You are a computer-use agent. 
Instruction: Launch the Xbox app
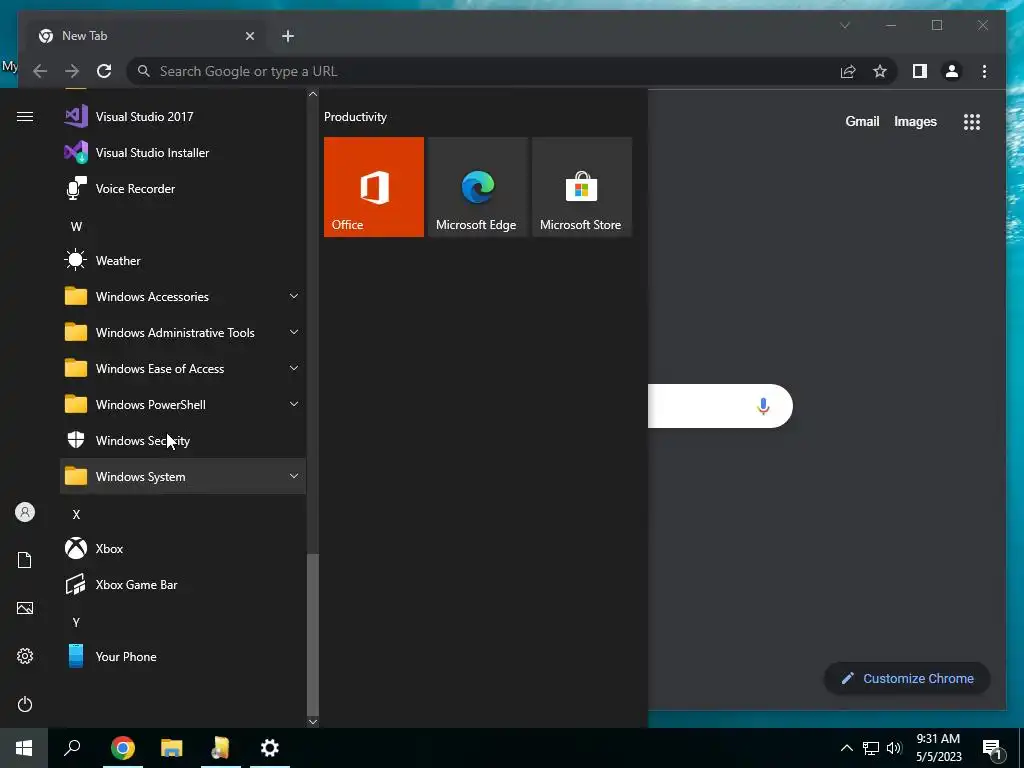183,549
